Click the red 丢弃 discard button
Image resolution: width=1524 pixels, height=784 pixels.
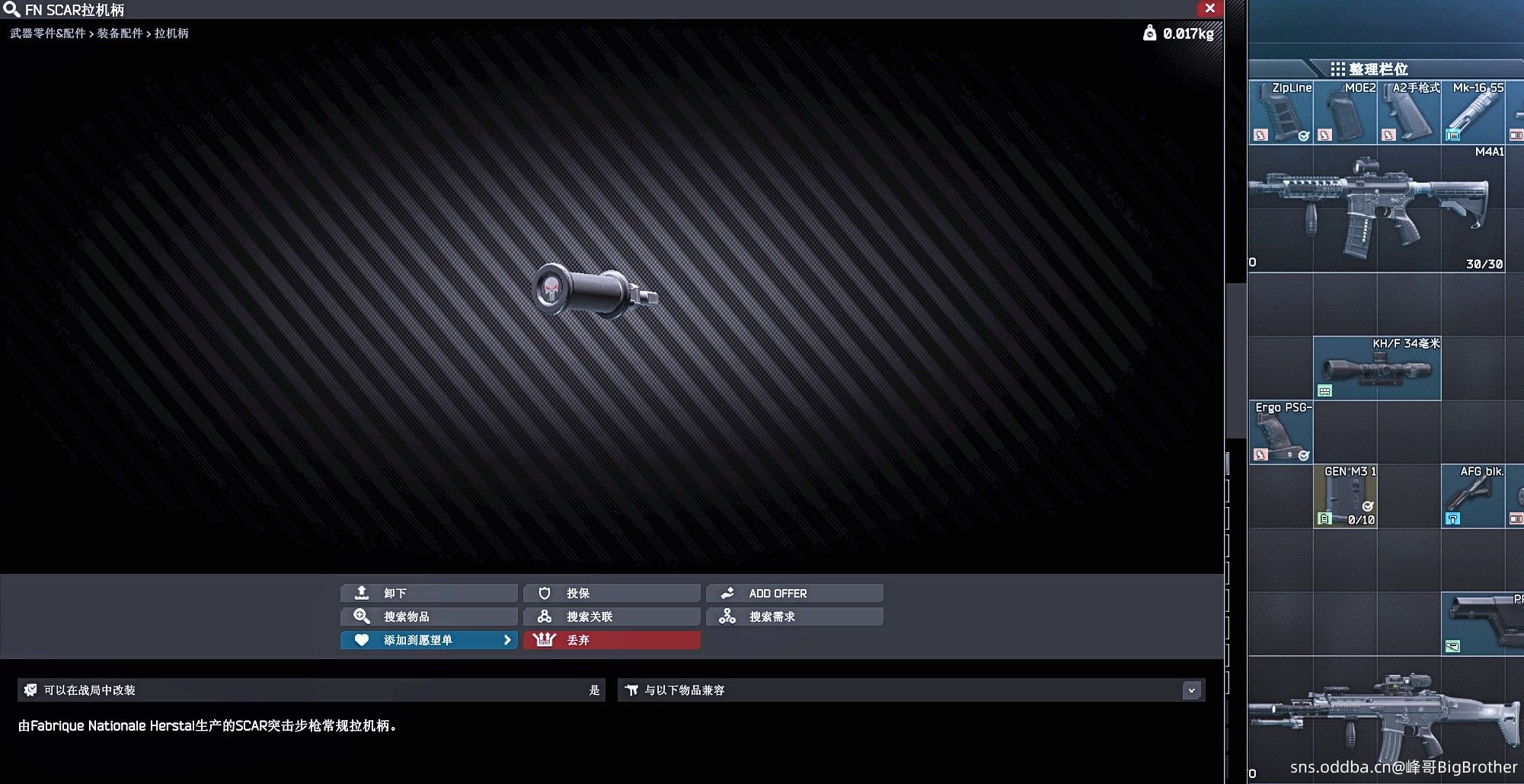click(612, 640)
